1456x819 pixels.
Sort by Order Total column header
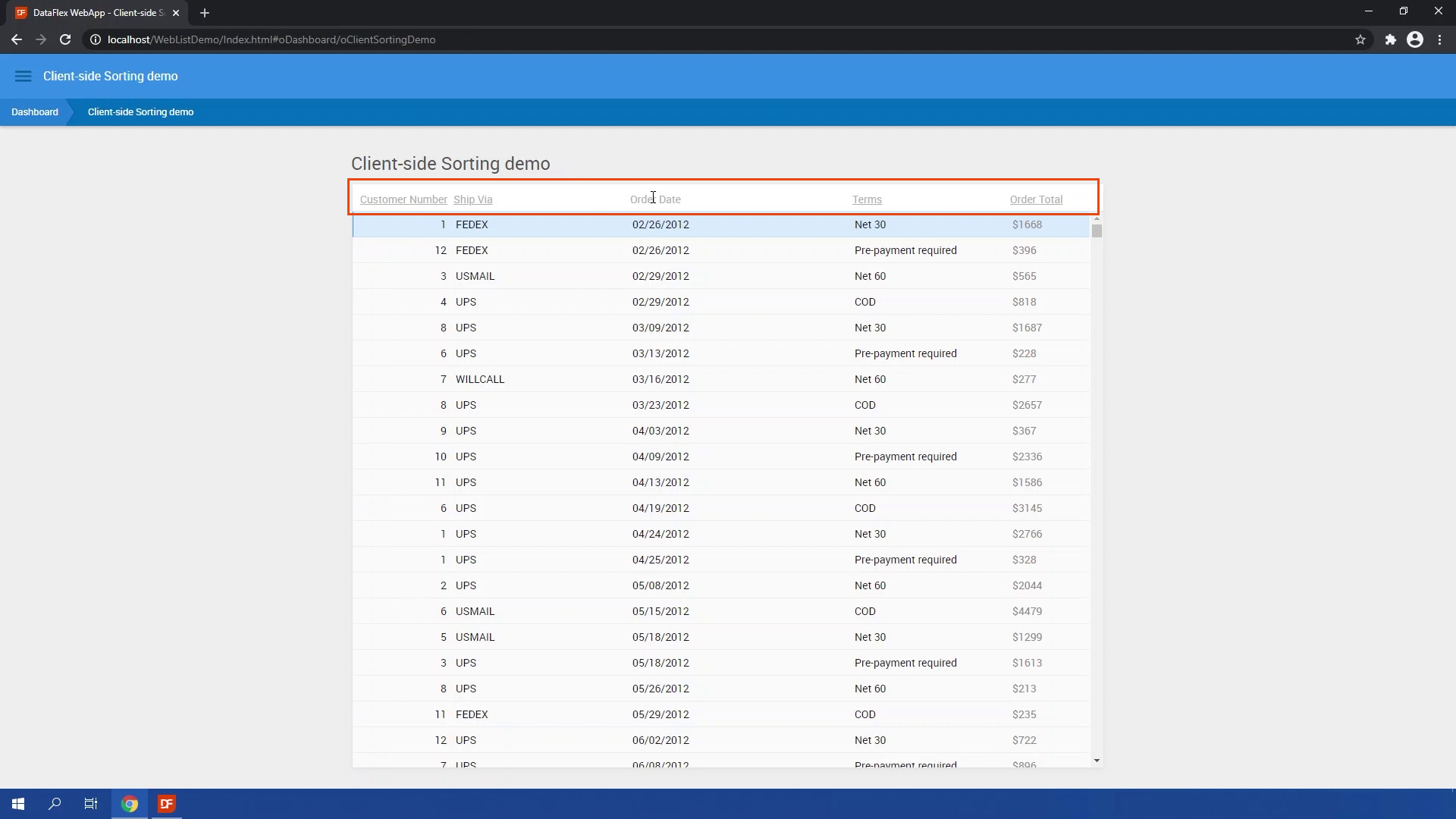(x=1036, y=199)
